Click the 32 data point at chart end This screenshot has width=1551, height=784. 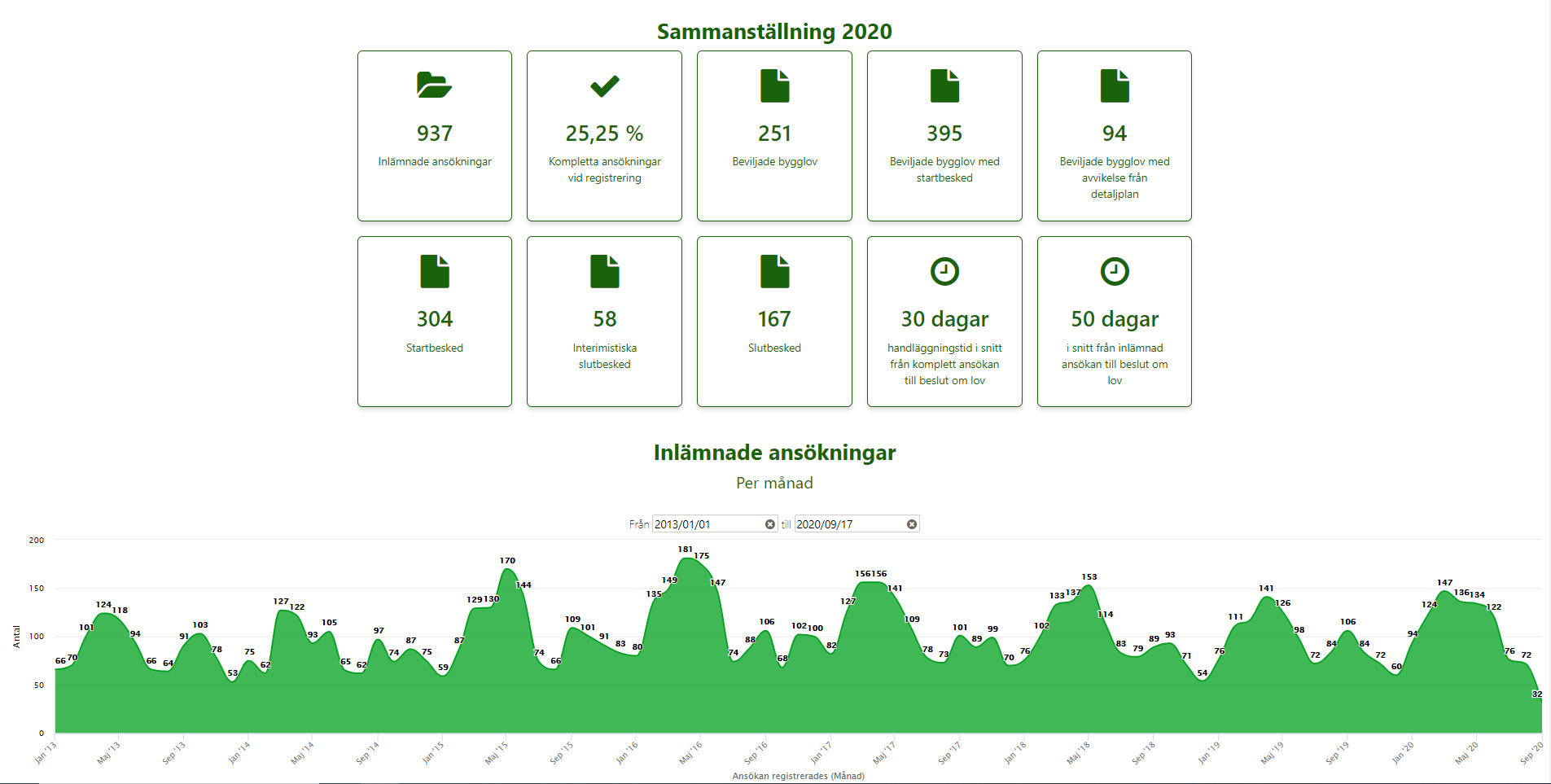pos(1537,694)
